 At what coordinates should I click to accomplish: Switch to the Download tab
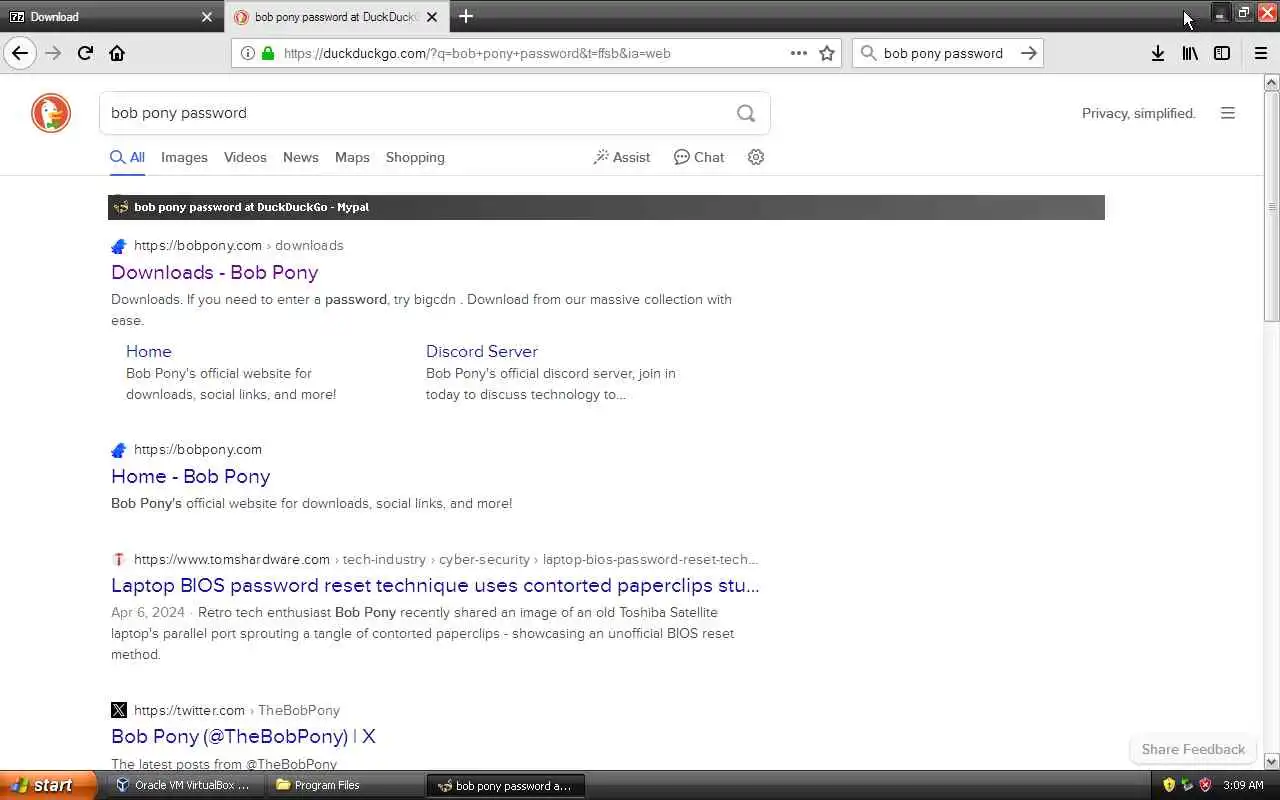(110, 16)
